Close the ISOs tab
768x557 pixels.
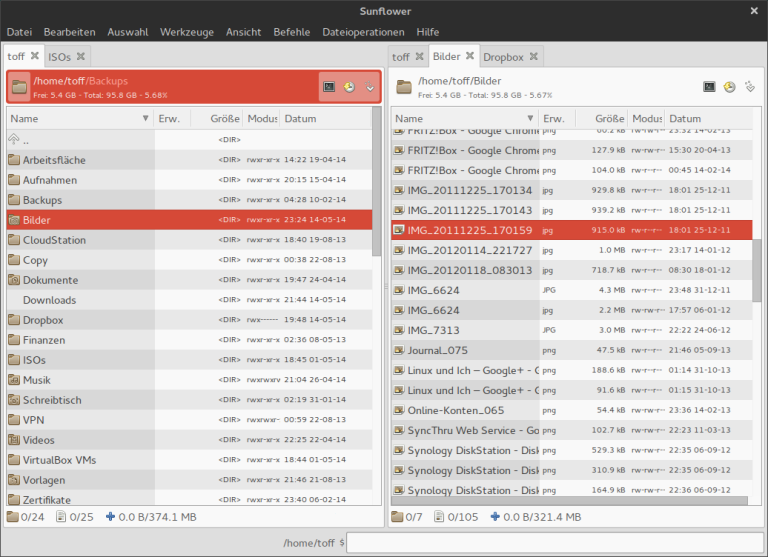pyautogui.click(x=81, y=56)
